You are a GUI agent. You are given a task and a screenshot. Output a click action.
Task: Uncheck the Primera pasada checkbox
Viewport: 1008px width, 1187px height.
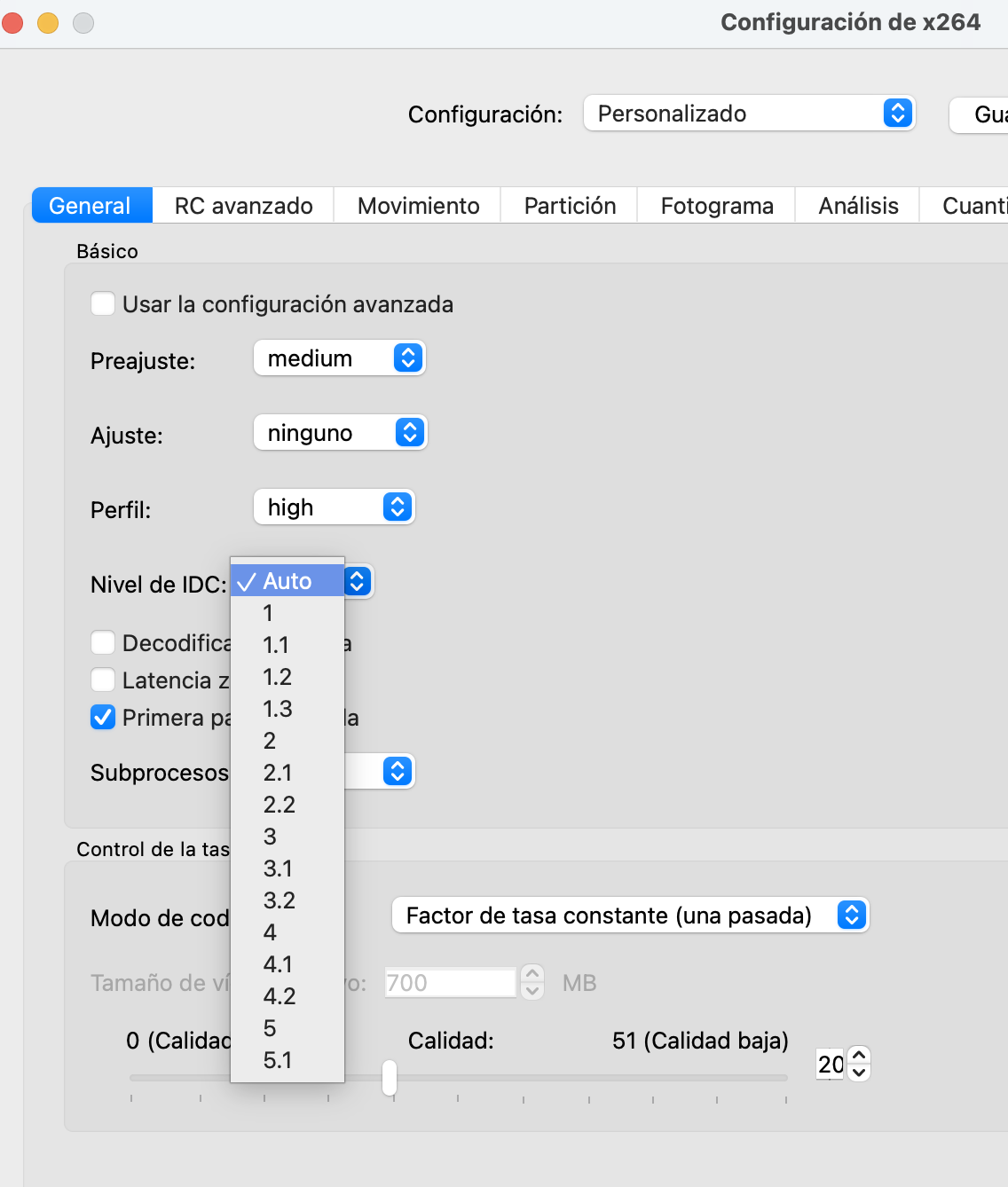click(103, 717)
